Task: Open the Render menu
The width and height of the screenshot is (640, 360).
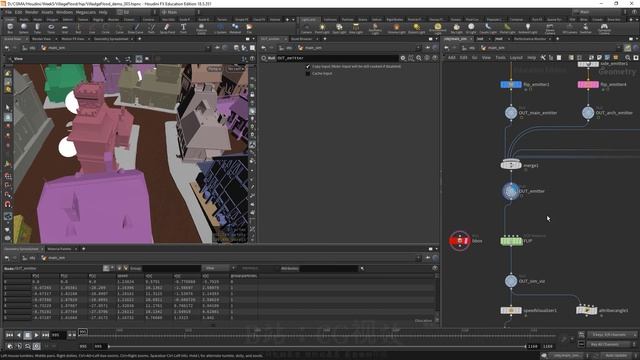Action: (31, 12)
